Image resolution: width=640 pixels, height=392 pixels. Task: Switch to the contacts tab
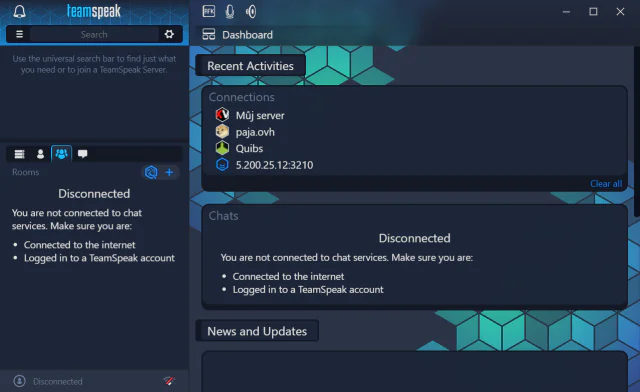pyautogui.click(x=40, y=154)
